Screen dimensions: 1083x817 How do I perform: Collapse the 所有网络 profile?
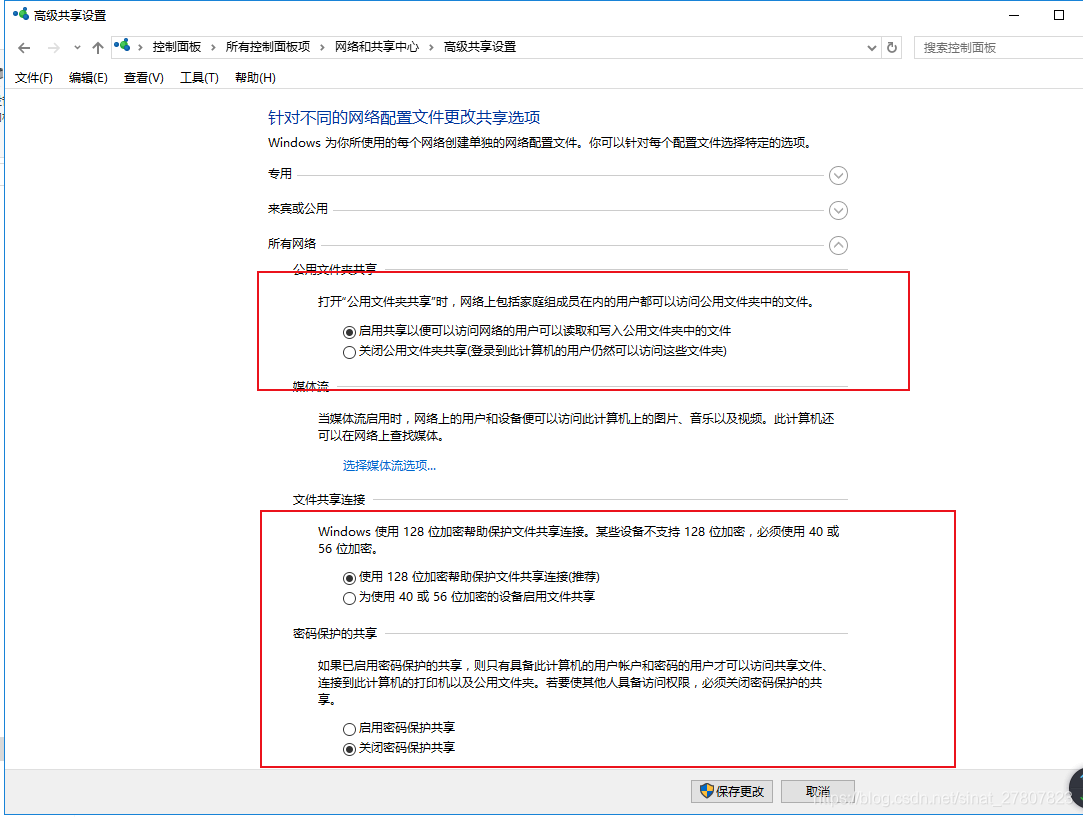(838, 245)
